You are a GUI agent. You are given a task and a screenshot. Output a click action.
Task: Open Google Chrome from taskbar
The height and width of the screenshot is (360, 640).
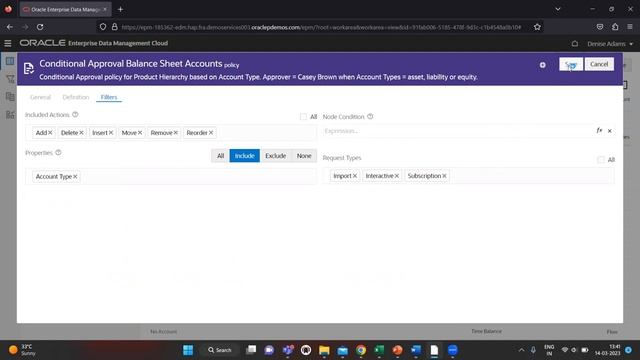pos(361,350)
